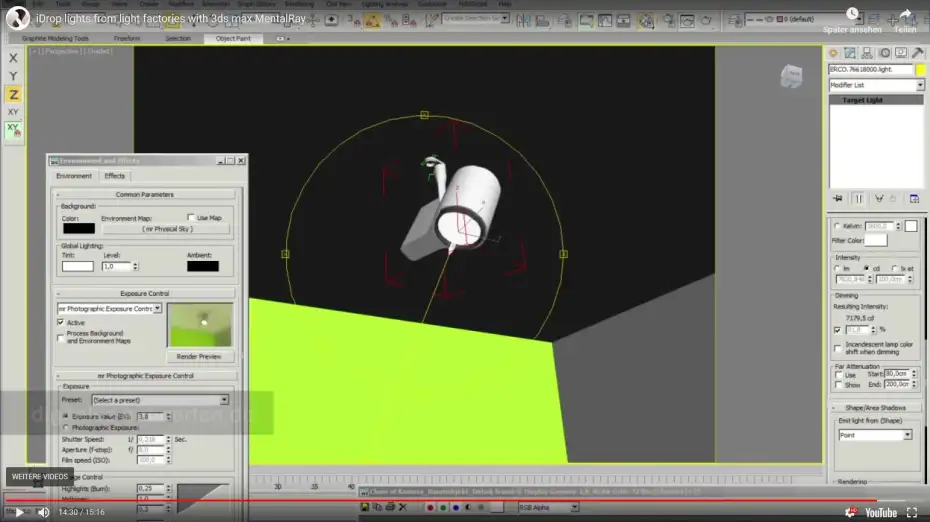Collapse the Common Parameters rollout
This screenshot has height=522, width=930.
tap(145, 195)
